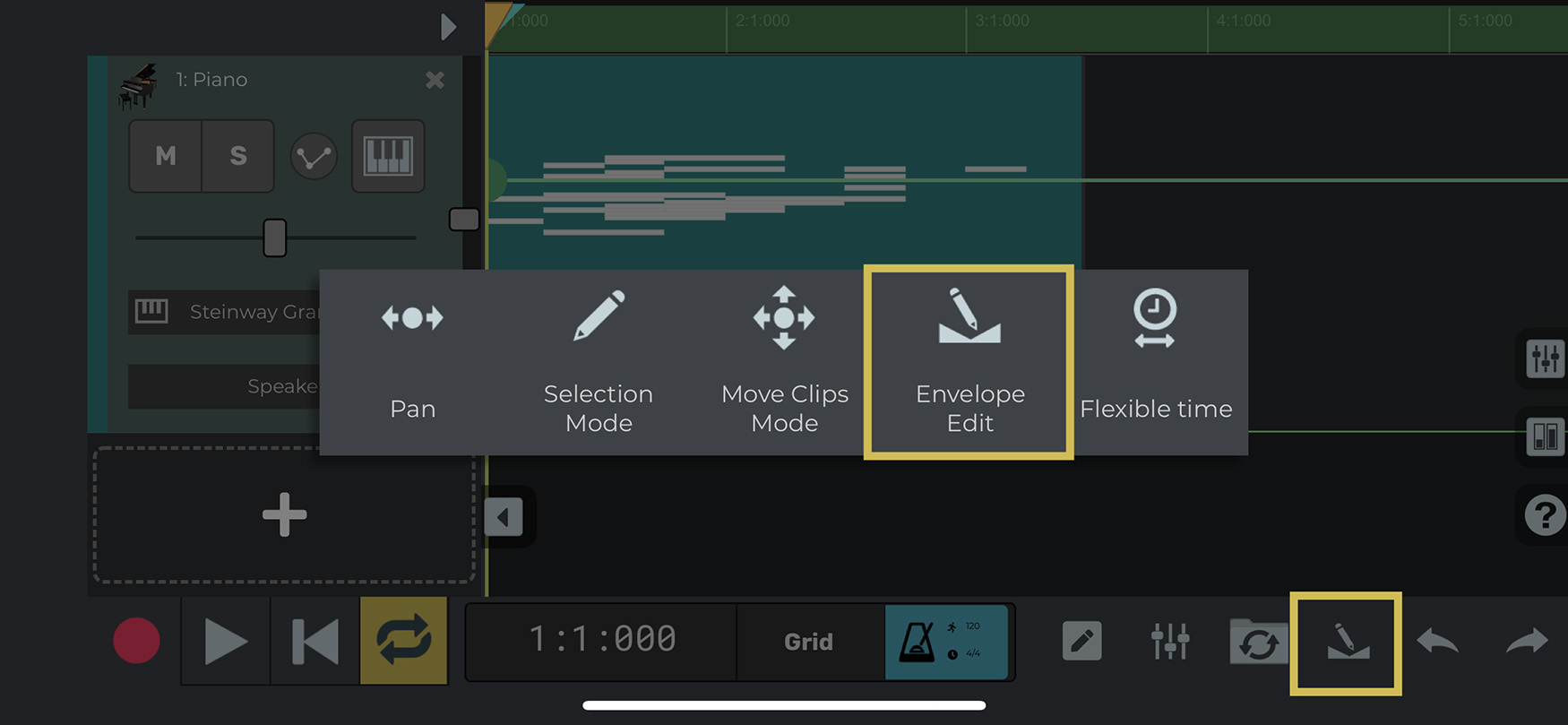The width and height of the screenshot is (1568, 725).
Task: Expand the Steinway Grand instrument selector
Action: pyautogui.click(x=224, y=312)
